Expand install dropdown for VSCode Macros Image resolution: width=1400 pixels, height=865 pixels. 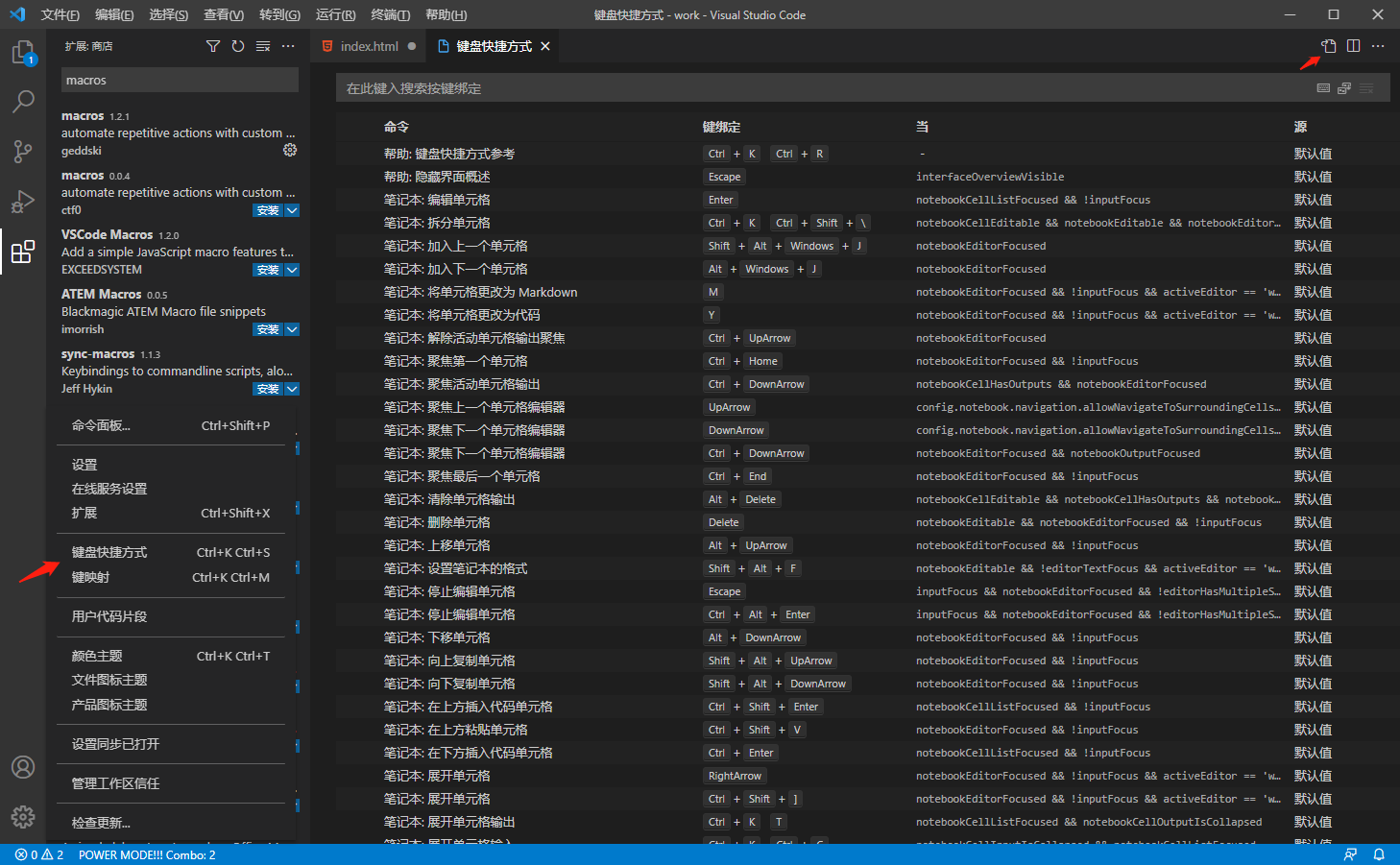point(292,270)
